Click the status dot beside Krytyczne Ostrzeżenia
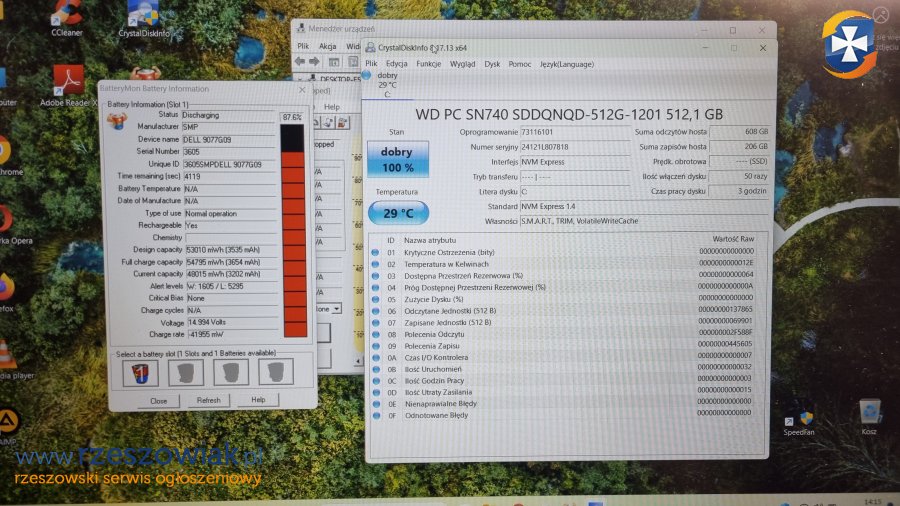Image resolution: width=900 pixels, height=506 pixels. [x=375, y=252]
